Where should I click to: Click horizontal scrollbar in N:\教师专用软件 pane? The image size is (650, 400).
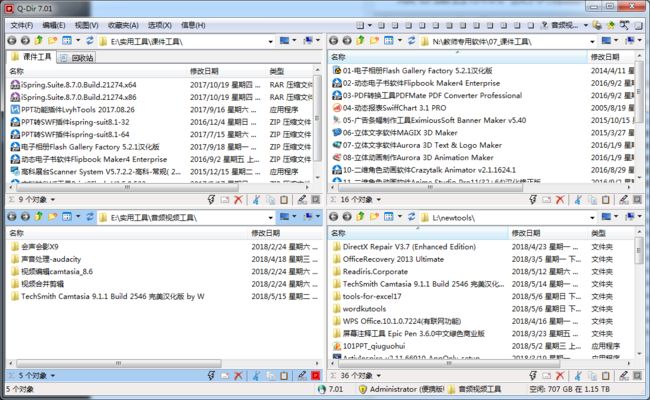(x=430, y=188)
